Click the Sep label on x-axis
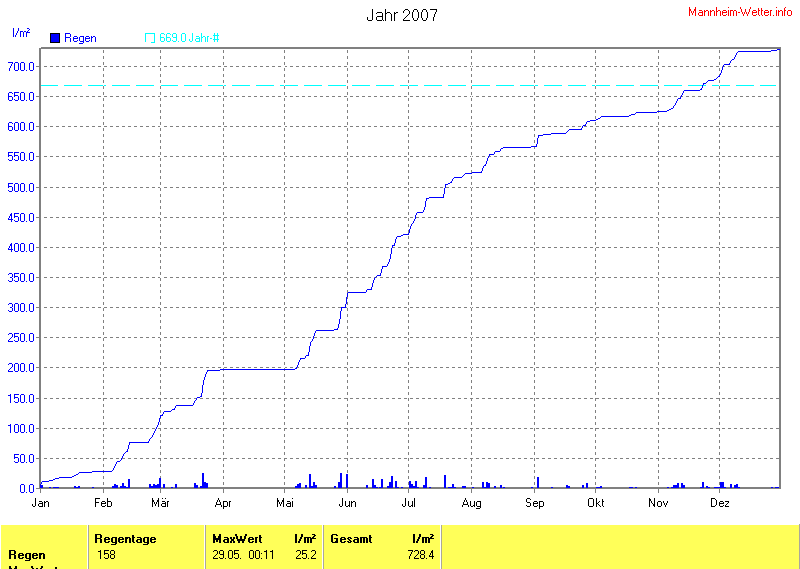Viewport: 800px width, 569px height. (x=534, y=503)
